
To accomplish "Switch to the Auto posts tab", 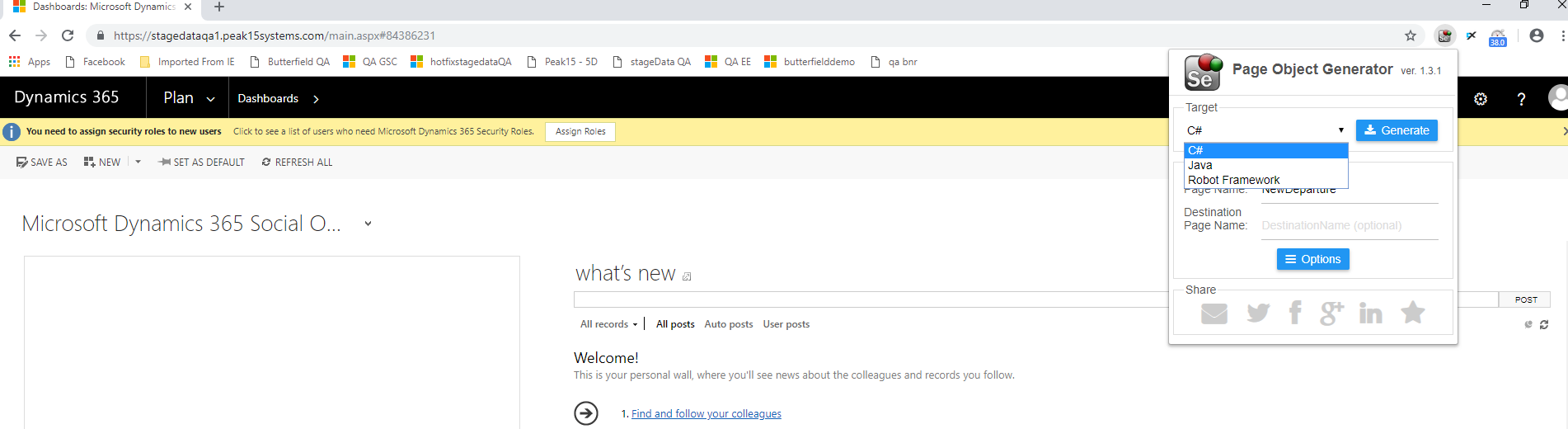I will pos(729,324).
